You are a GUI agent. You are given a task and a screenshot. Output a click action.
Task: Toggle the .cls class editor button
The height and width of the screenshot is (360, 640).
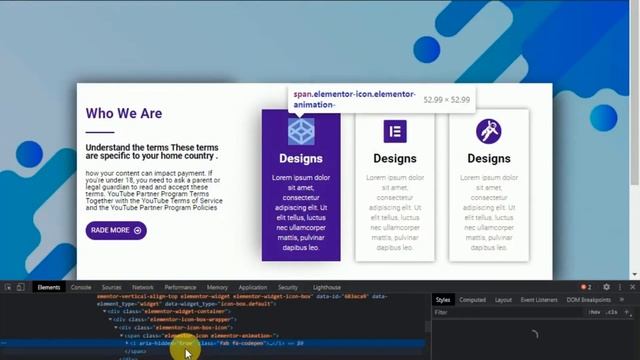[x=612, y=312]
